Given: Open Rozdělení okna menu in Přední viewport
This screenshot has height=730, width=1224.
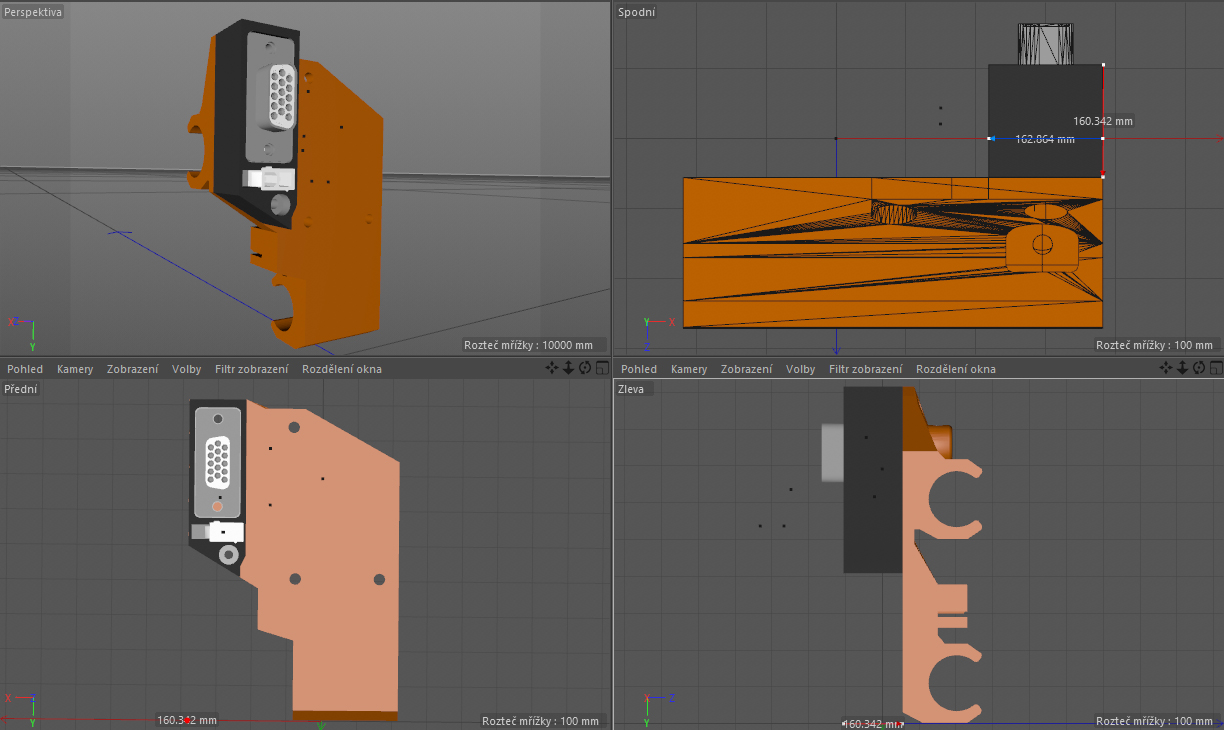Looking at the screenshot, I should click(x=341, y=369).
